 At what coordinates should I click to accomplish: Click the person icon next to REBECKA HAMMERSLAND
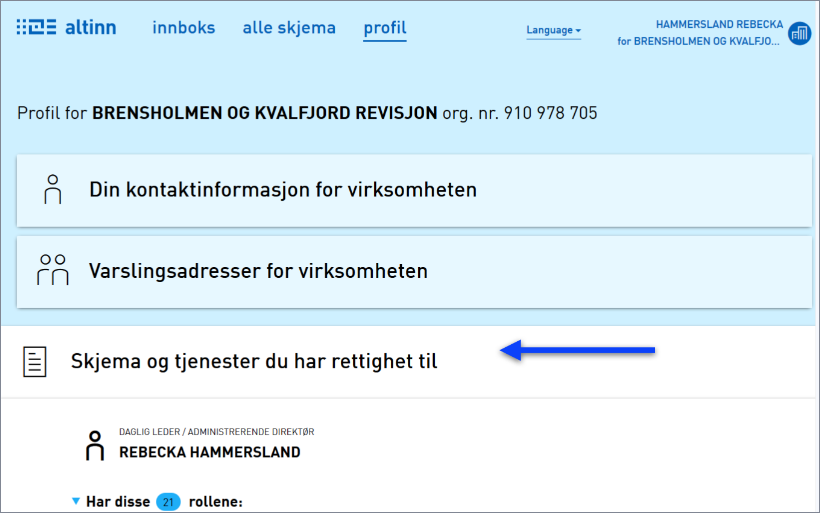pos(95,446)
